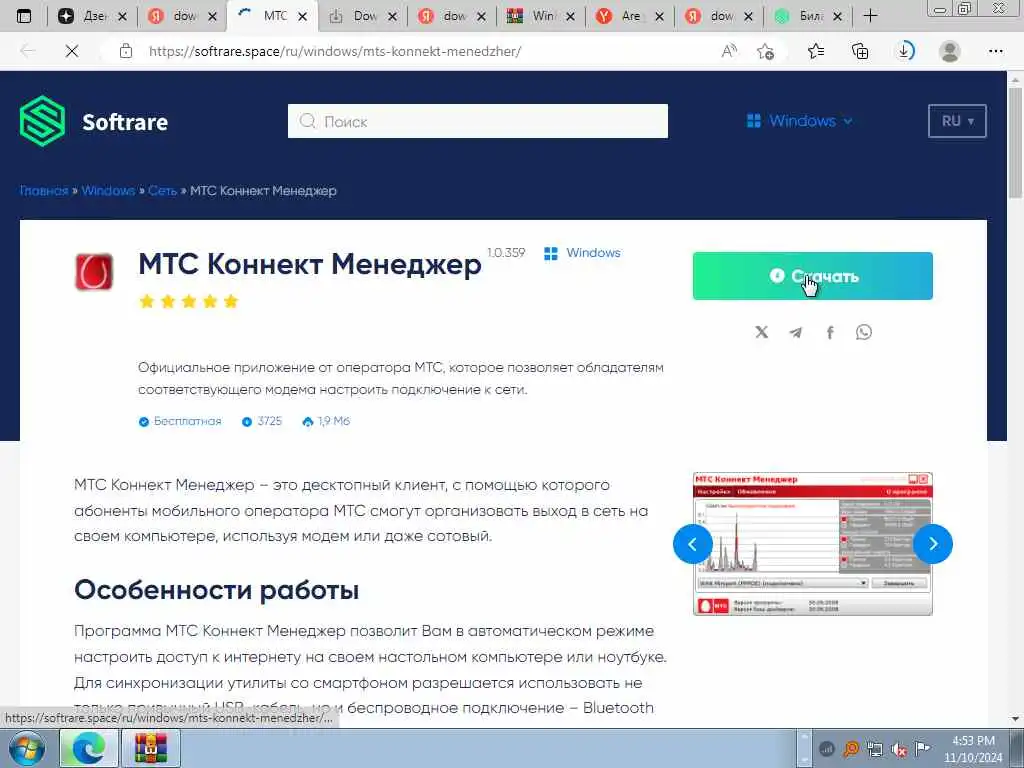Go to Главная breadcrumb link
1024x768 pixels.
click(44, 191)
